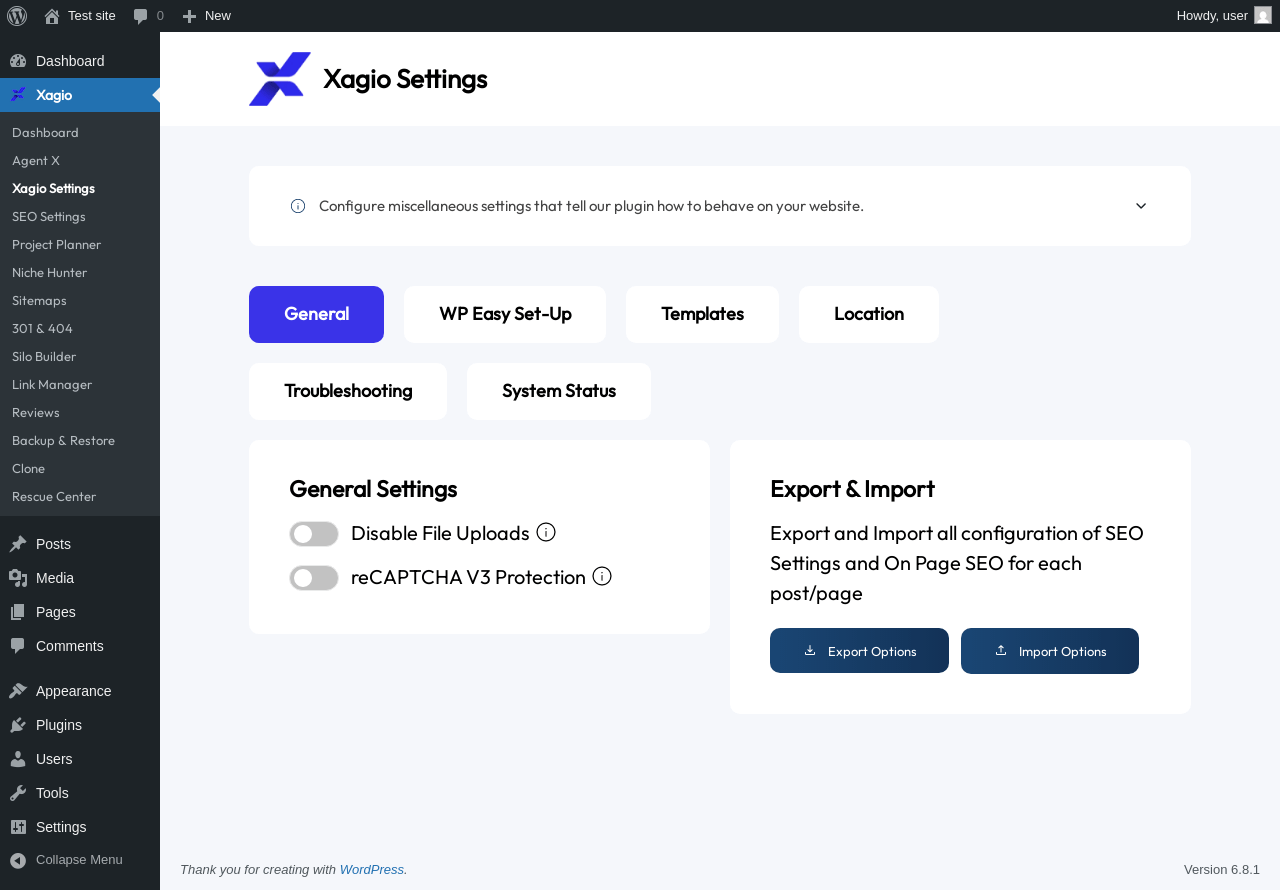
Task: Enable the reCAPTCHA V3 Protection switch
Action: click(314, 578)
